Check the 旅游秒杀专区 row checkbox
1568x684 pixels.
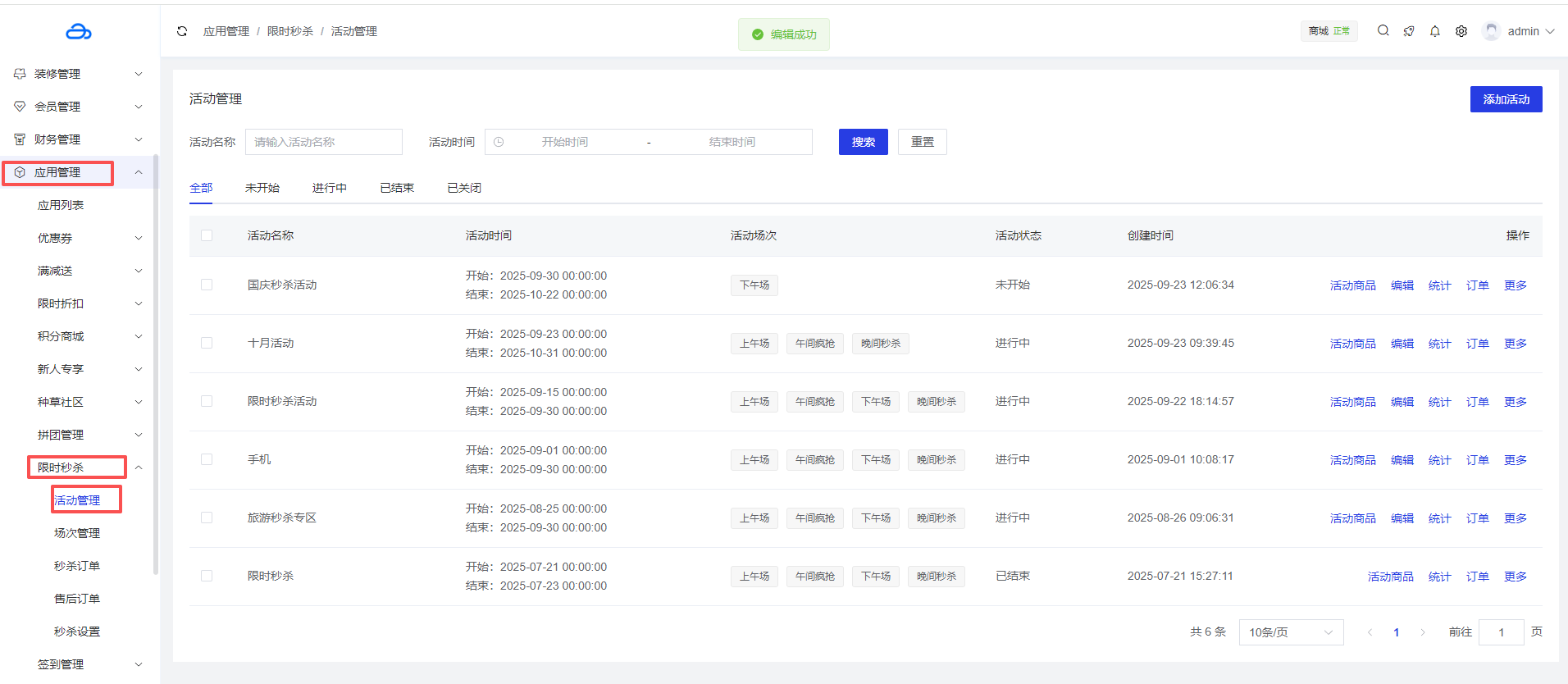coord(207,518)
